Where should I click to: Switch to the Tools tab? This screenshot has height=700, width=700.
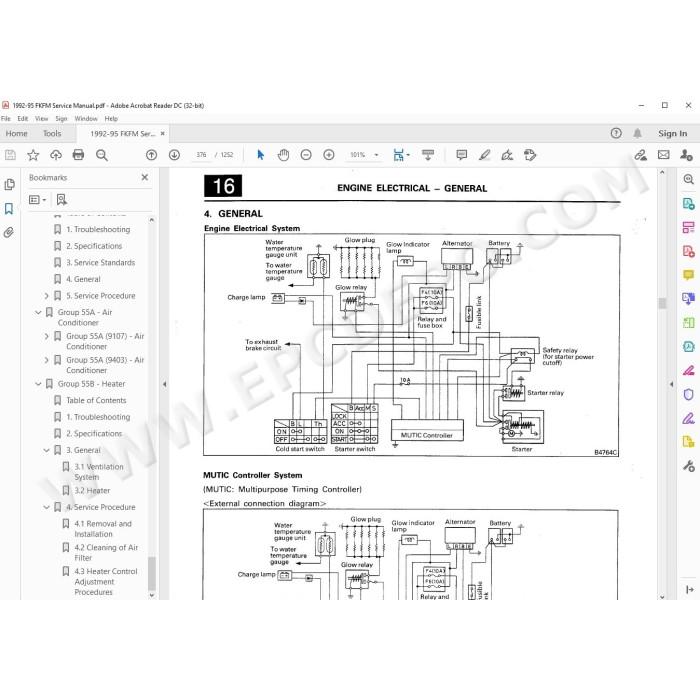pos(52,133)
